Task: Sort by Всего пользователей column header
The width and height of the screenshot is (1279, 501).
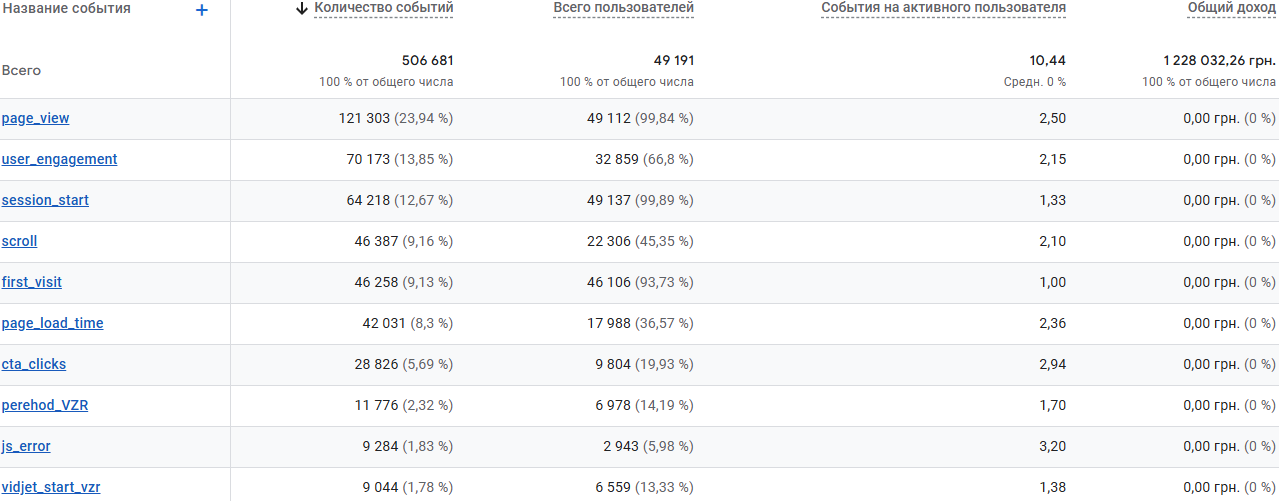Action: click(623, 9)
